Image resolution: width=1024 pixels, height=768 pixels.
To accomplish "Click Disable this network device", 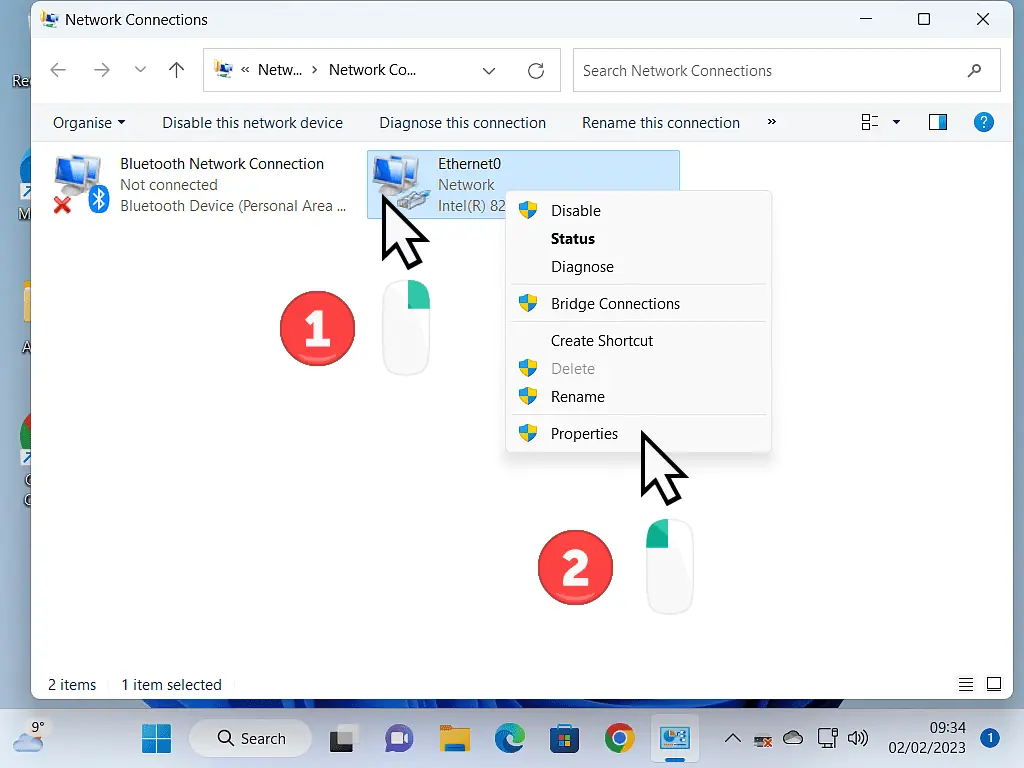I will (252, 123).
